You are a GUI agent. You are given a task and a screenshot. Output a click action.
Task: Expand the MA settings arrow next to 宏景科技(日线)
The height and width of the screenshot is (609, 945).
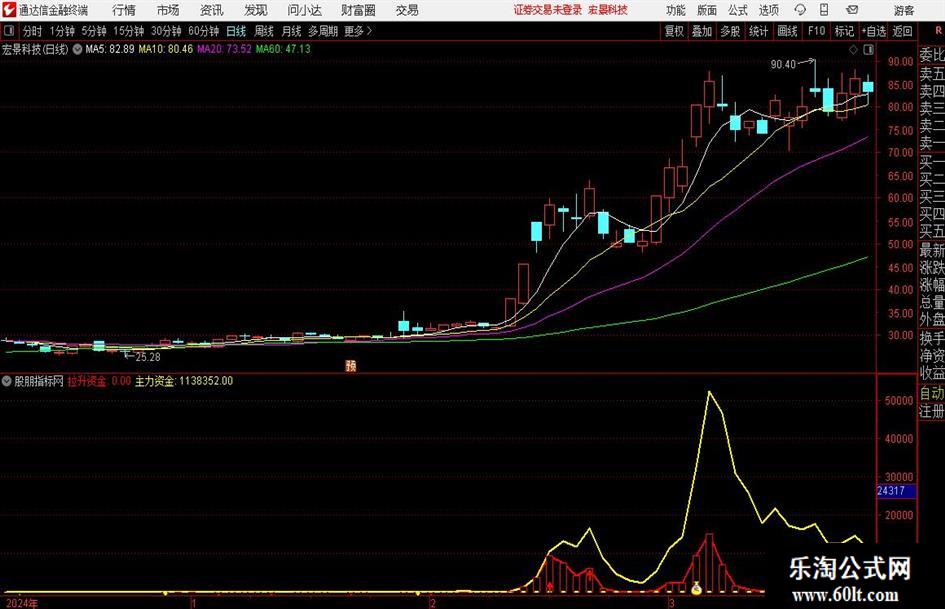click(x=77, y=49)
